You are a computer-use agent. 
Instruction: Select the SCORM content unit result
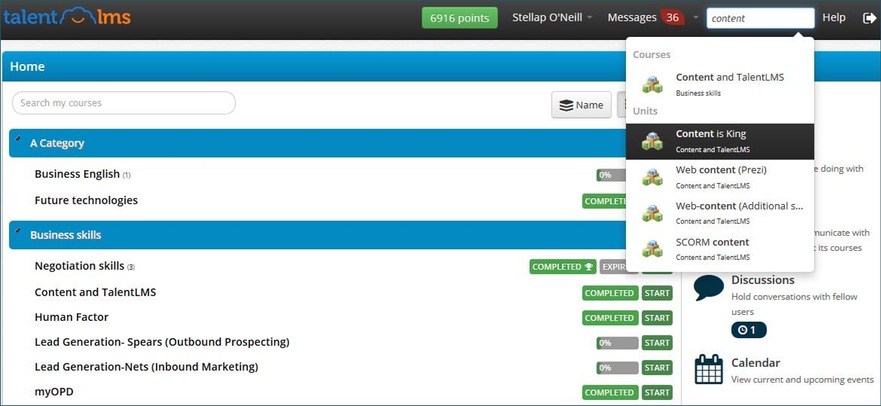click(720, 249)
